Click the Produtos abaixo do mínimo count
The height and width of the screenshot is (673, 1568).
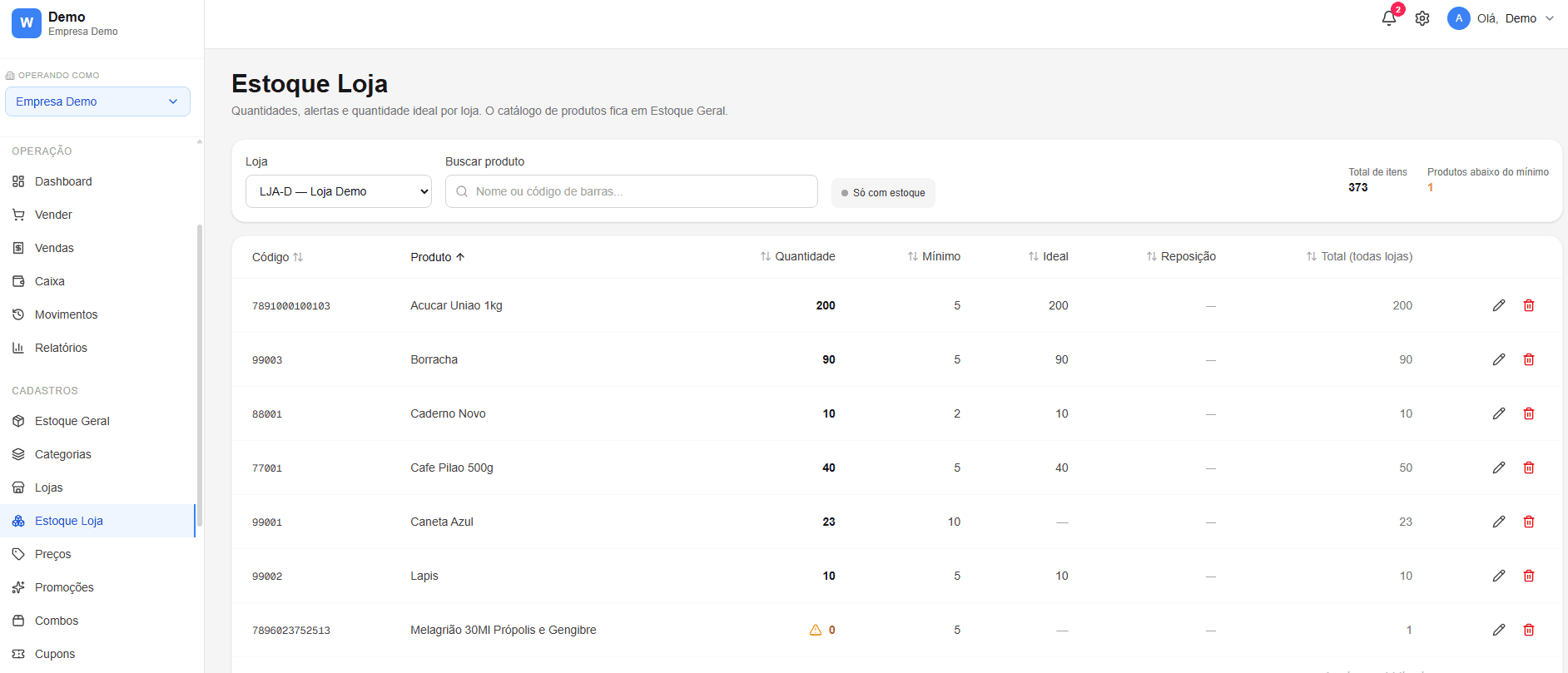[x=1431, y=187]
